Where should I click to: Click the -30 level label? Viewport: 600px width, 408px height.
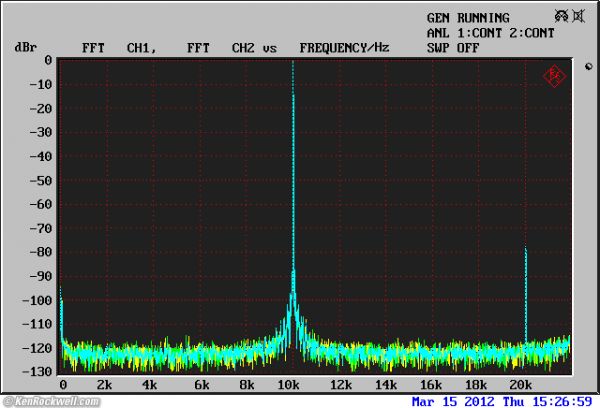click(x=41, y=132)
